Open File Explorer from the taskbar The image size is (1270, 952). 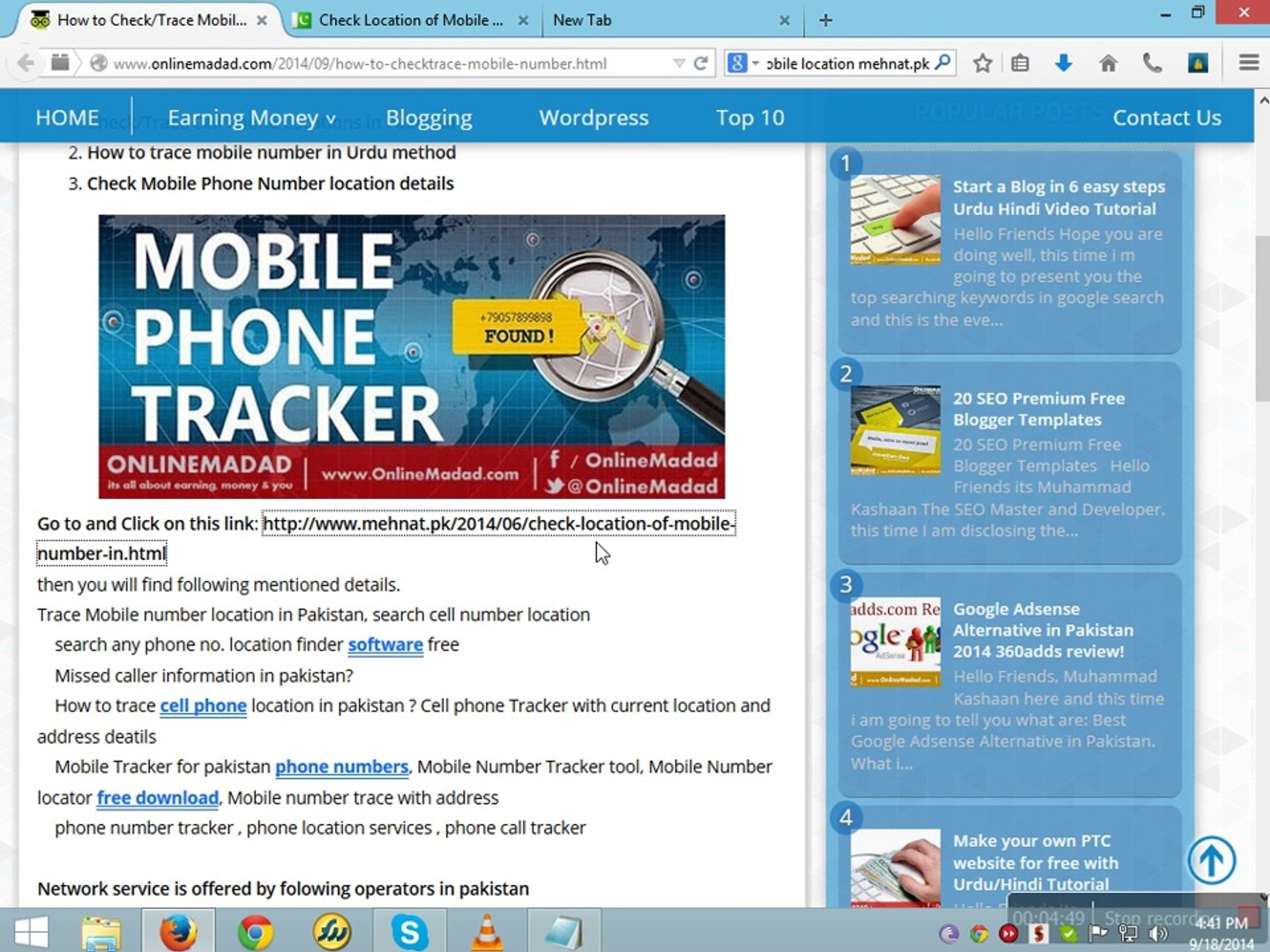[x=101, y=932]
